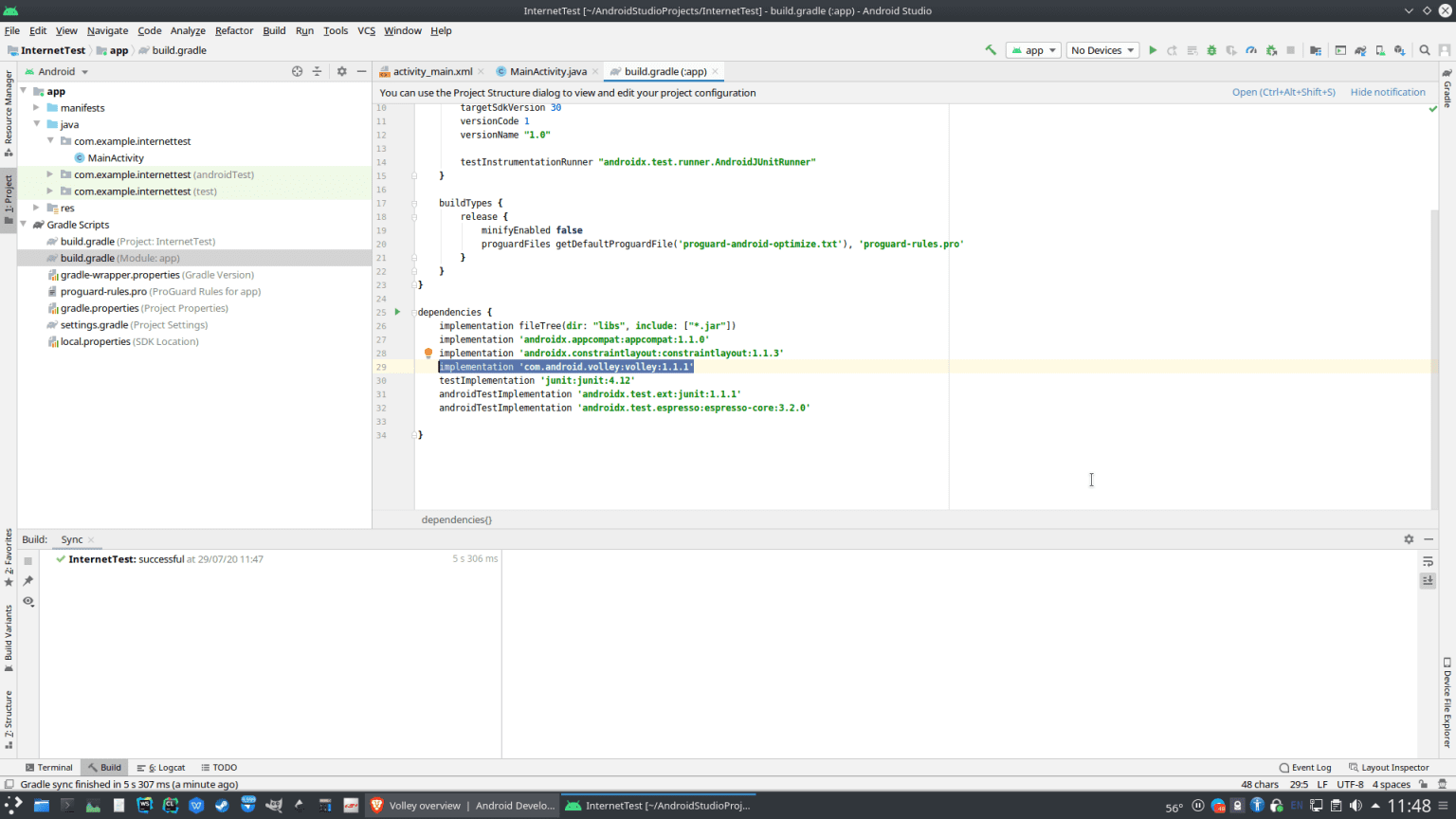Open the app run configuration dropdown
This screenshot has width=1456, height=819.
pos(1033,50)
